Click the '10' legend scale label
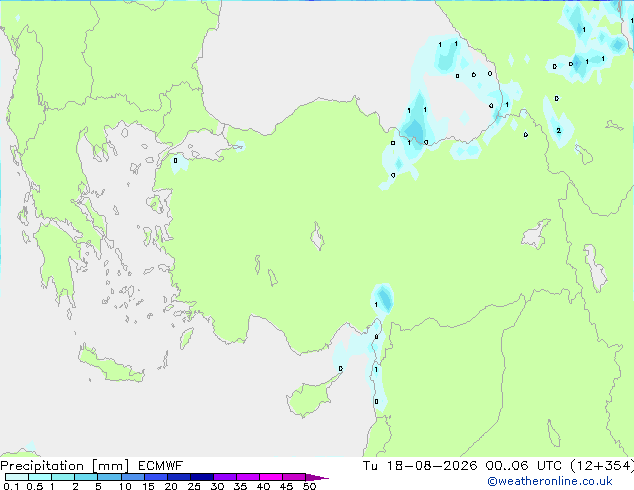The height and width of the screenshot is (490, 634). (125, 486)
